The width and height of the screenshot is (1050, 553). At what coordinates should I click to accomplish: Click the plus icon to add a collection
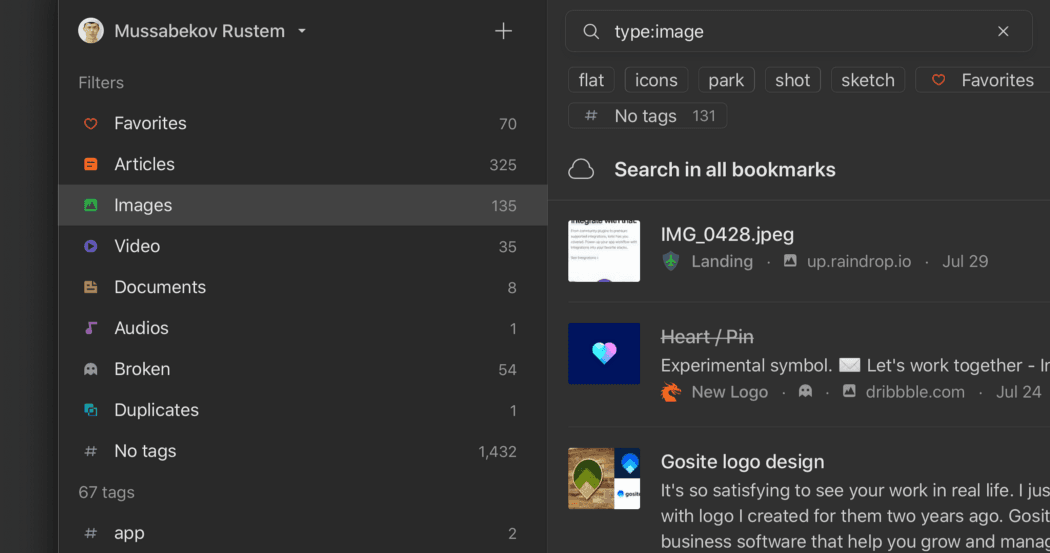click(503, 31)
